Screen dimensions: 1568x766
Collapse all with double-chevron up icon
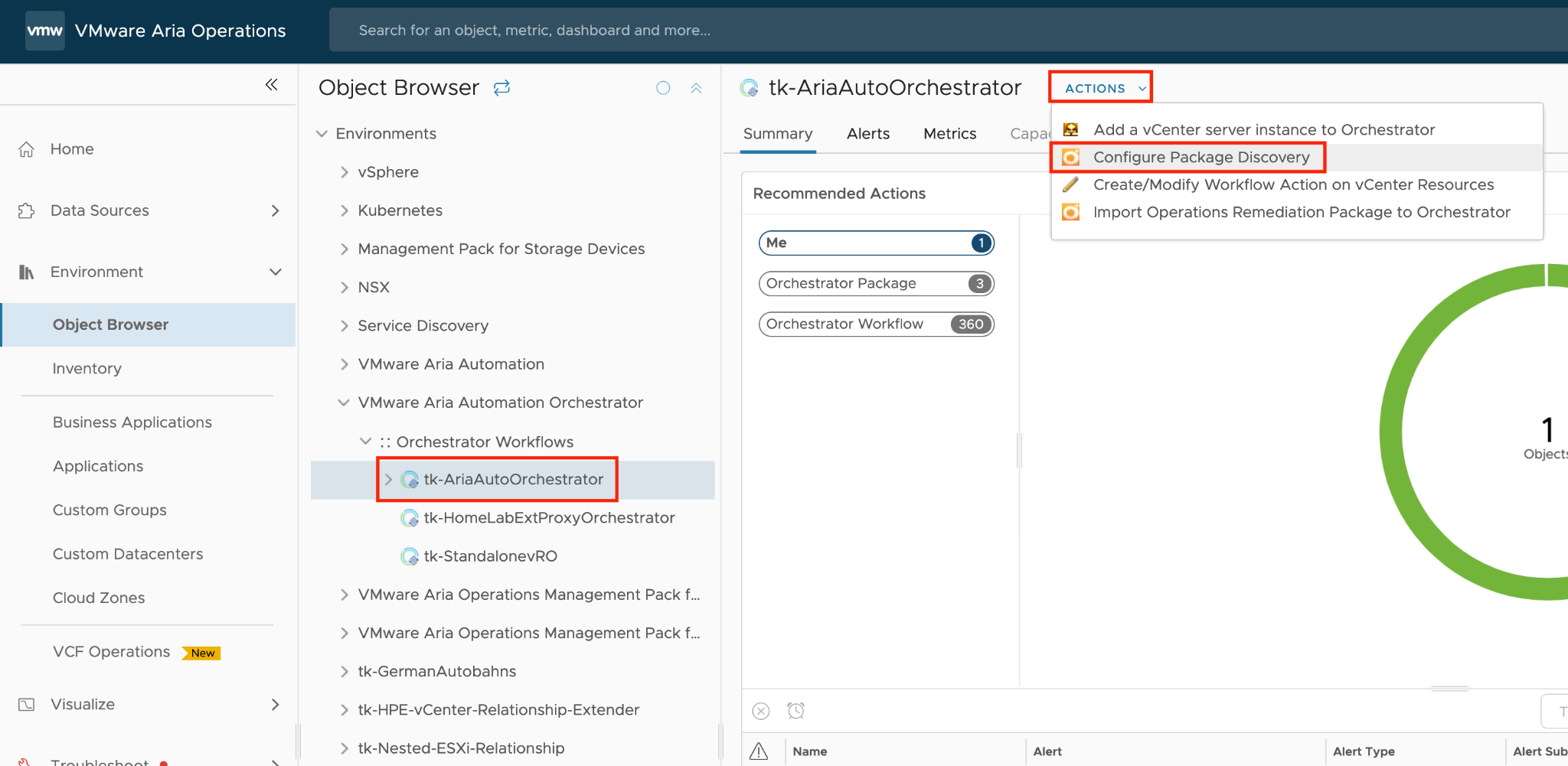tap(696, 88)
